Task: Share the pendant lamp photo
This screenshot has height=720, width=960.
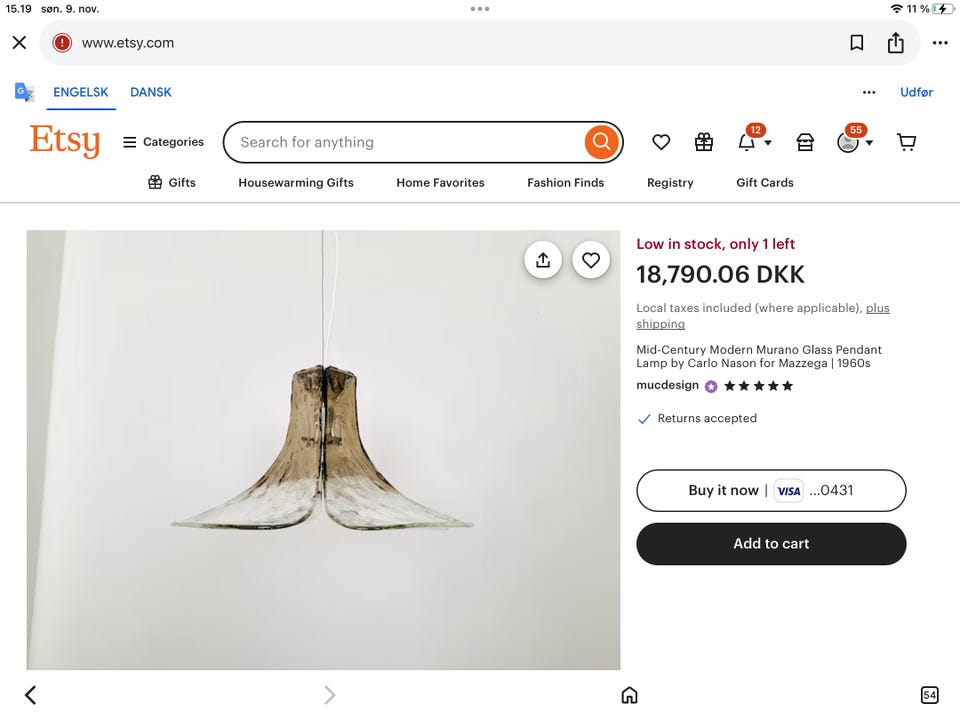Action: click(542, 259)
